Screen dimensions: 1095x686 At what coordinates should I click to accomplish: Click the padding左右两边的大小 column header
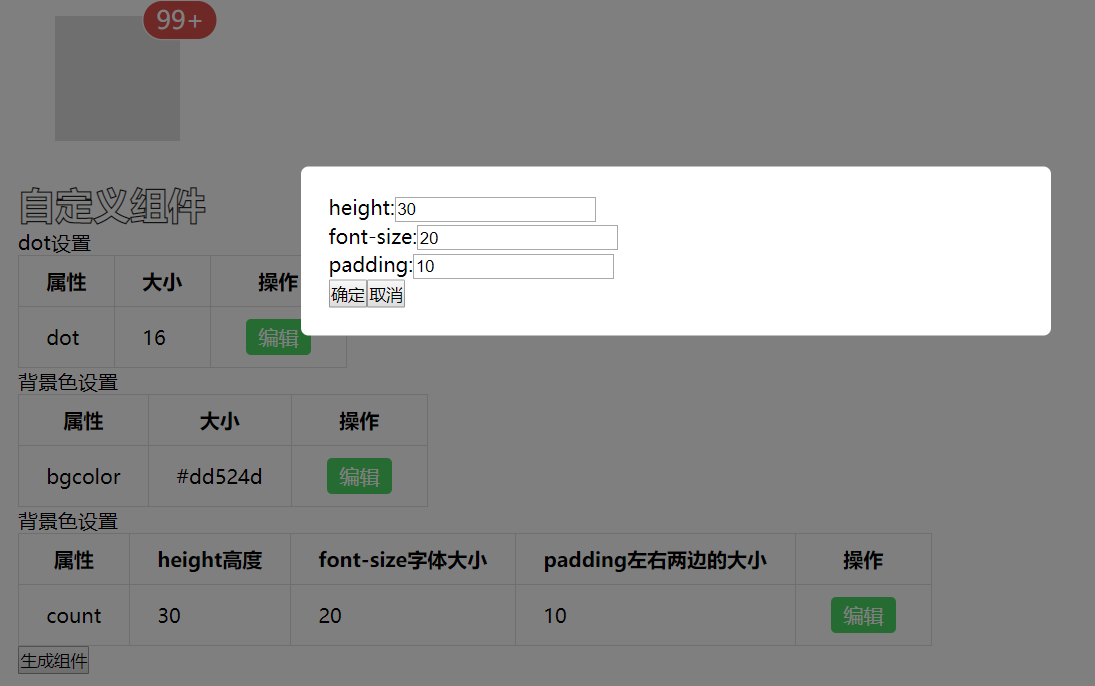coord(656,560)
